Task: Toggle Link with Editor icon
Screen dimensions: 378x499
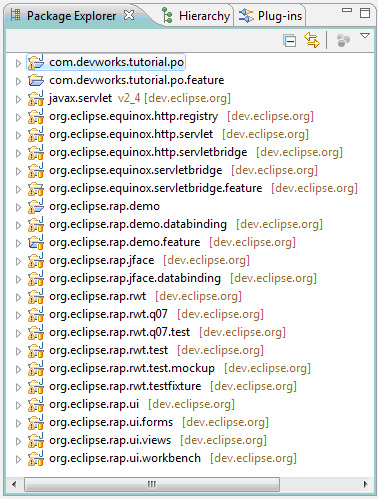Action: [x=312, y=40]
